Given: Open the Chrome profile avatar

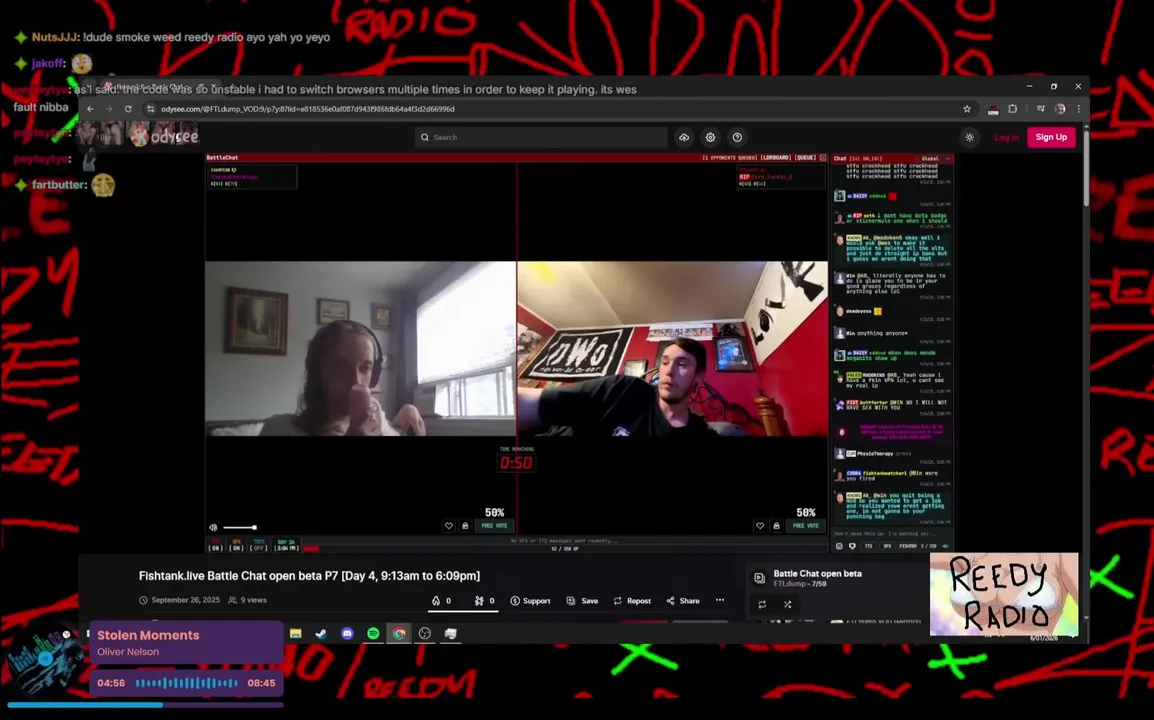Looking at the screenshot, I should [x=1060, y=109].
